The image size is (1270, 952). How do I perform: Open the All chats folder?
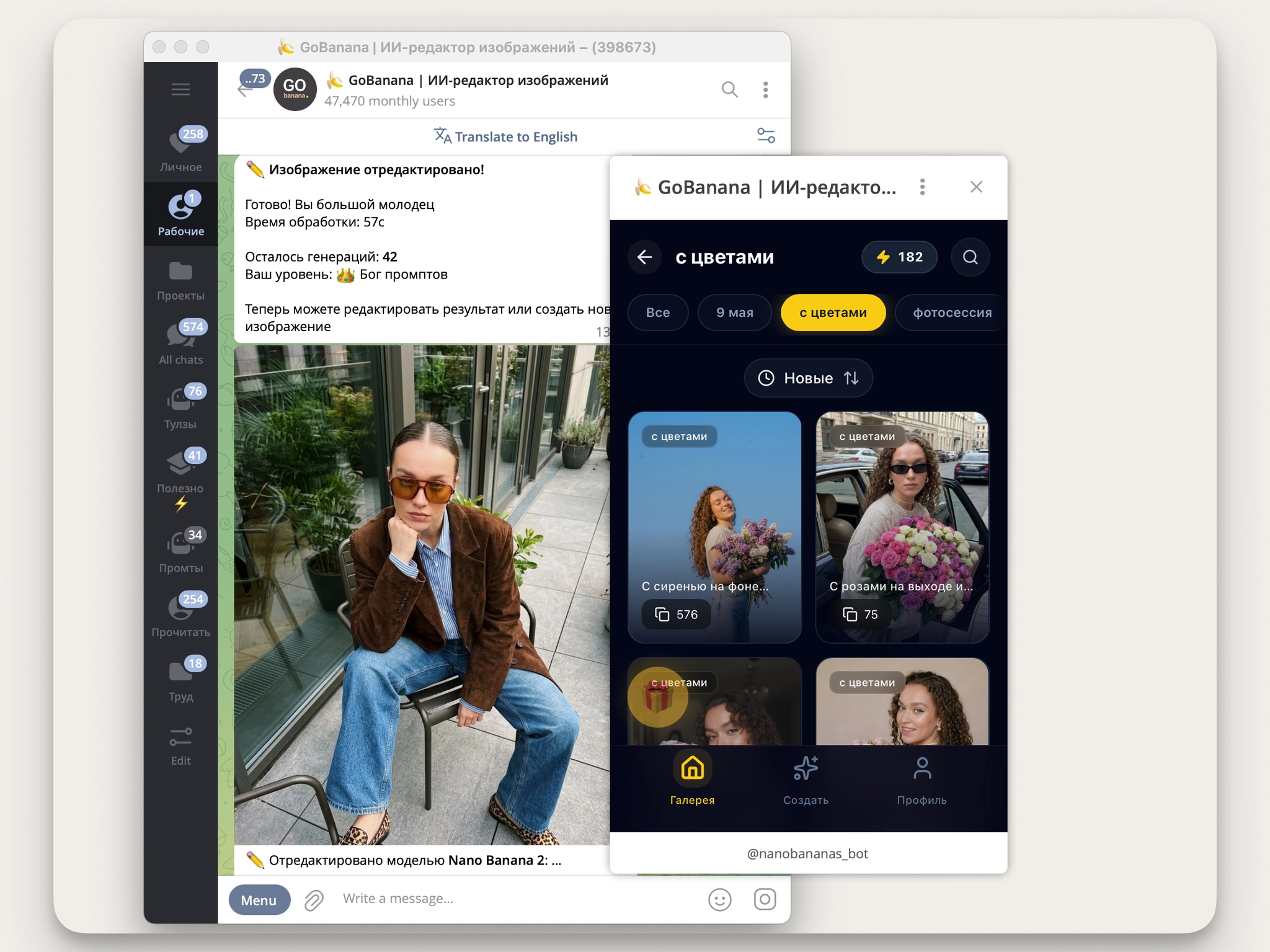(180, 343)
